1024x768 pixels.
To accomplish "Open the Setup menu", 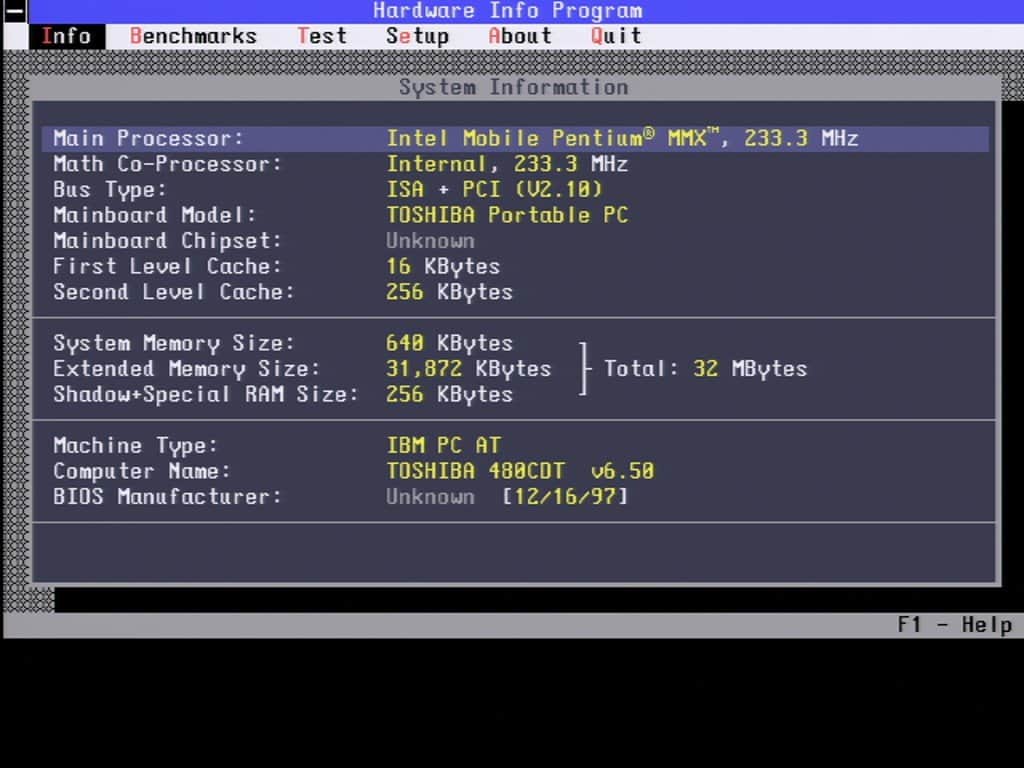I will point(417,37).
